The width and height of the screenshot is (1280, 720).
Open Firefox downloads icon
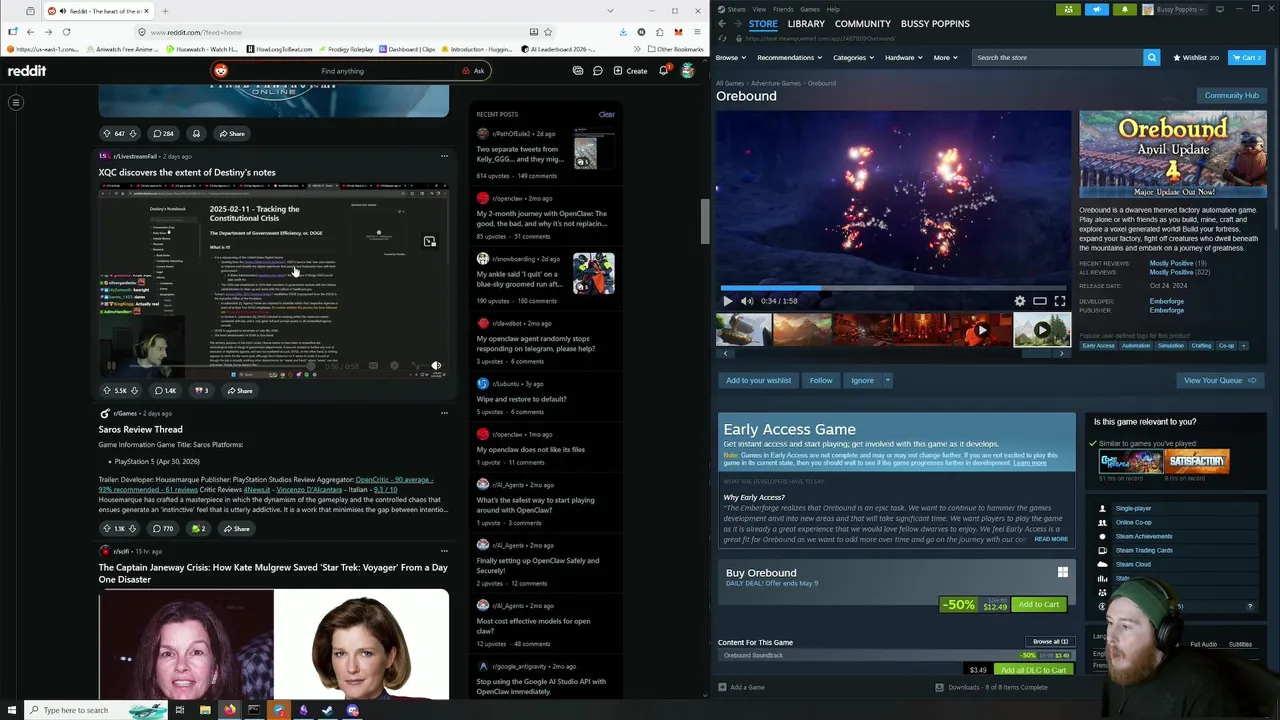point(623,32)
